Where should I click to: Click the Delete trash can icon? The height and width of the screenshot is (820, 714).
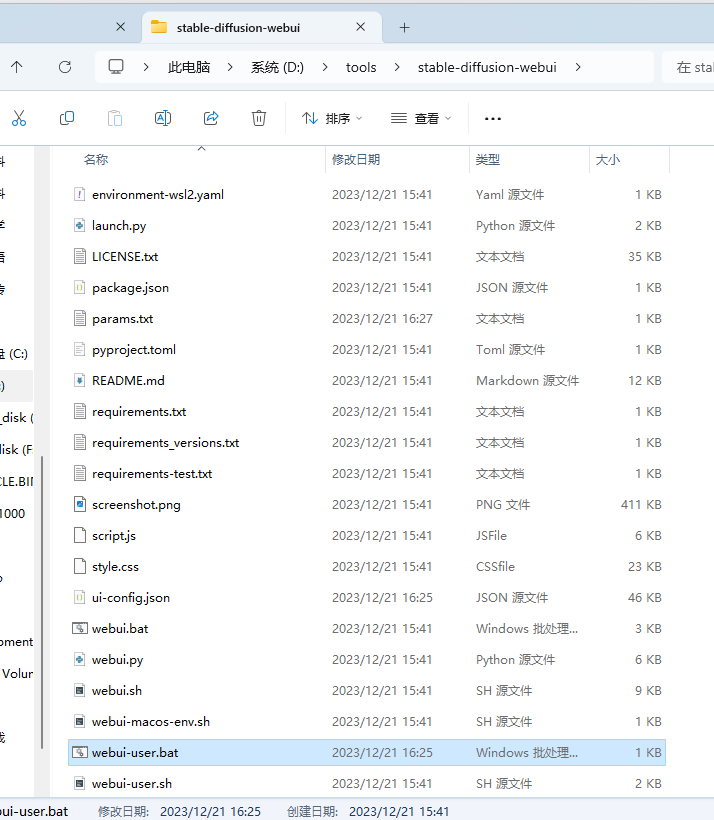259,118
